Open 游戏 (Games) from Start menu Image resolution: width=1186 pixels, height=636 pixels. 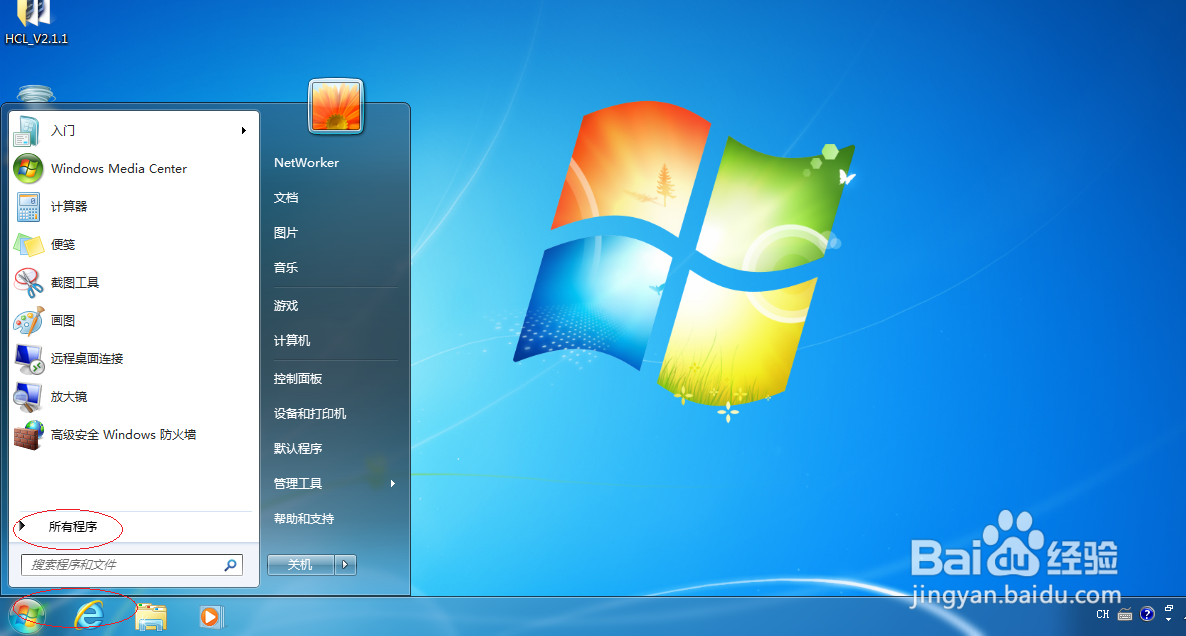point(286,306)
